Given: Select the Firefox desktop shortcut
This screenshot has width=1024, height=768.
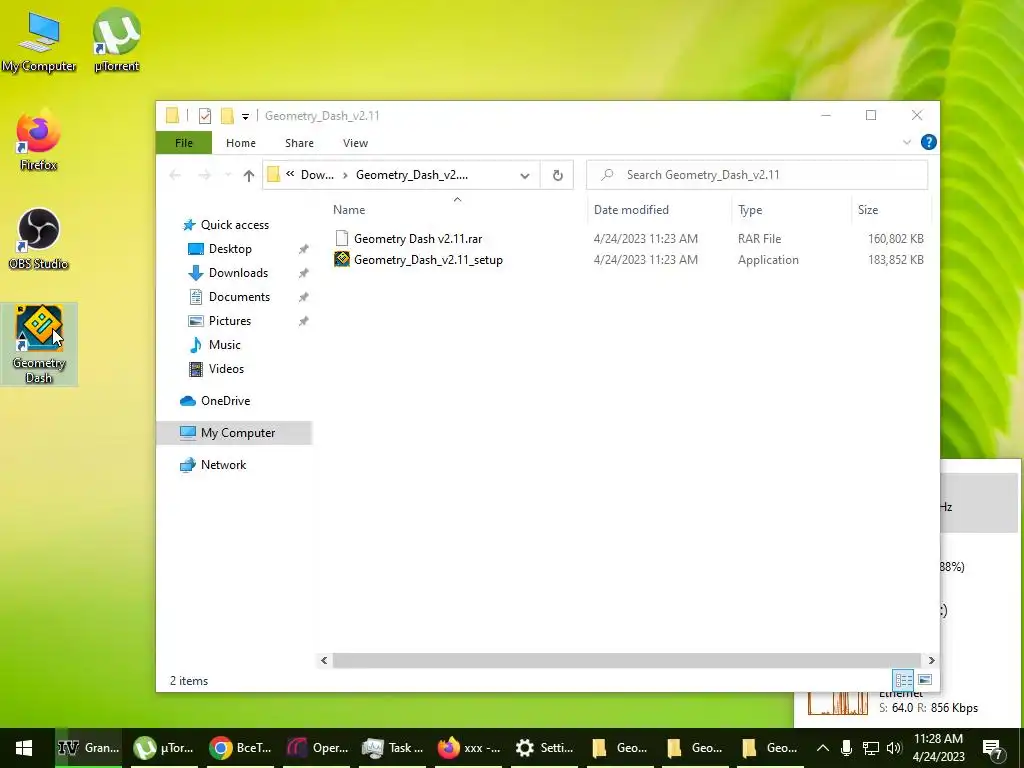Looking at the screenshot, I should coord(39,140).
